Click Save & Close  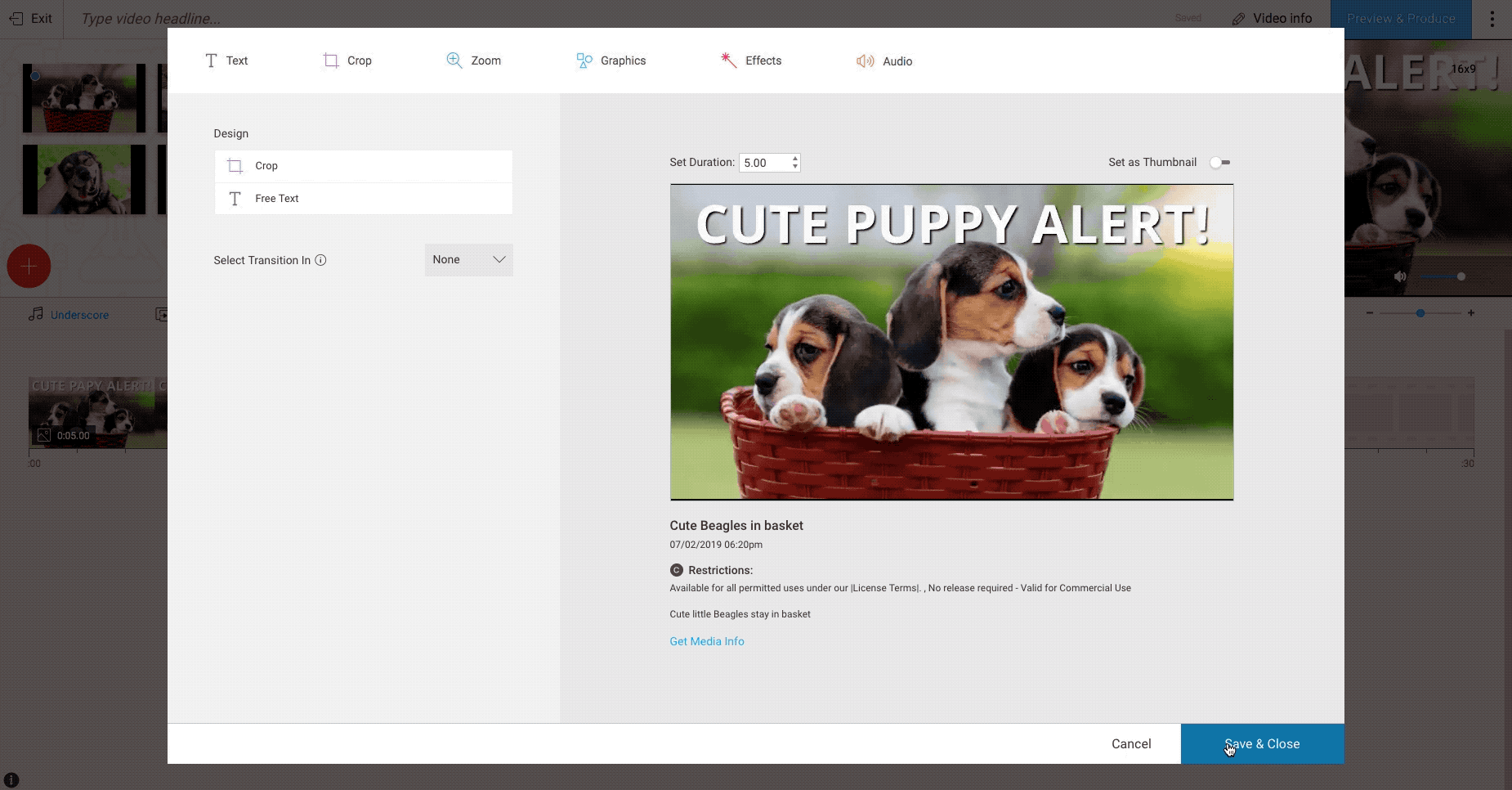click(1263, 744)
